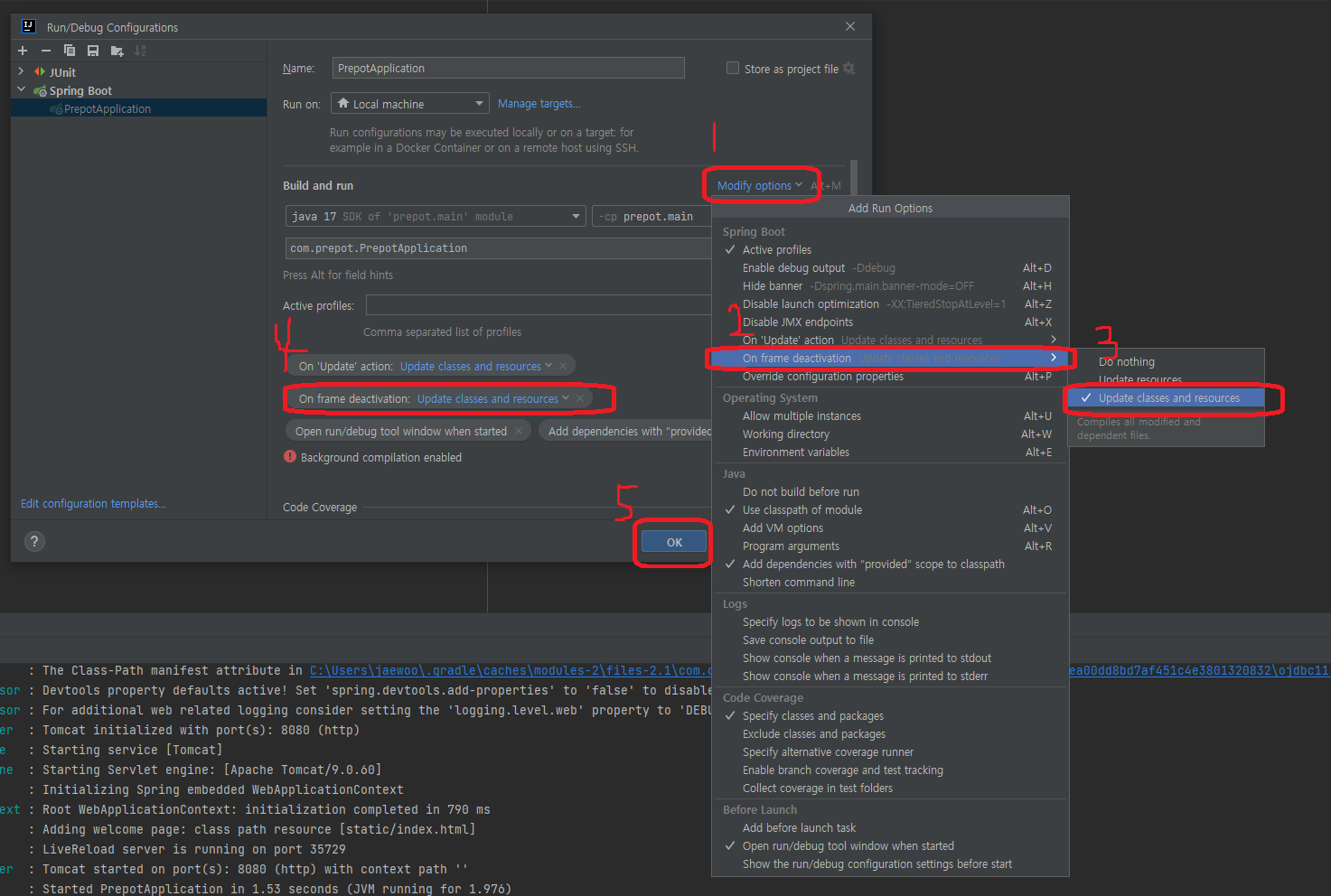Click the Background compilation warning icon
Image resolution: width=1331 pixels, height=896 pixels.
[x=290, y=457]
